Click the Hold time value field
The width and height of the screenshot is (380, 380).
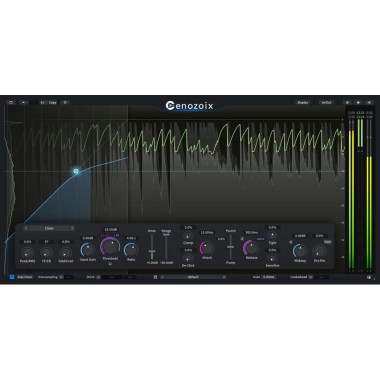[268, 277]
